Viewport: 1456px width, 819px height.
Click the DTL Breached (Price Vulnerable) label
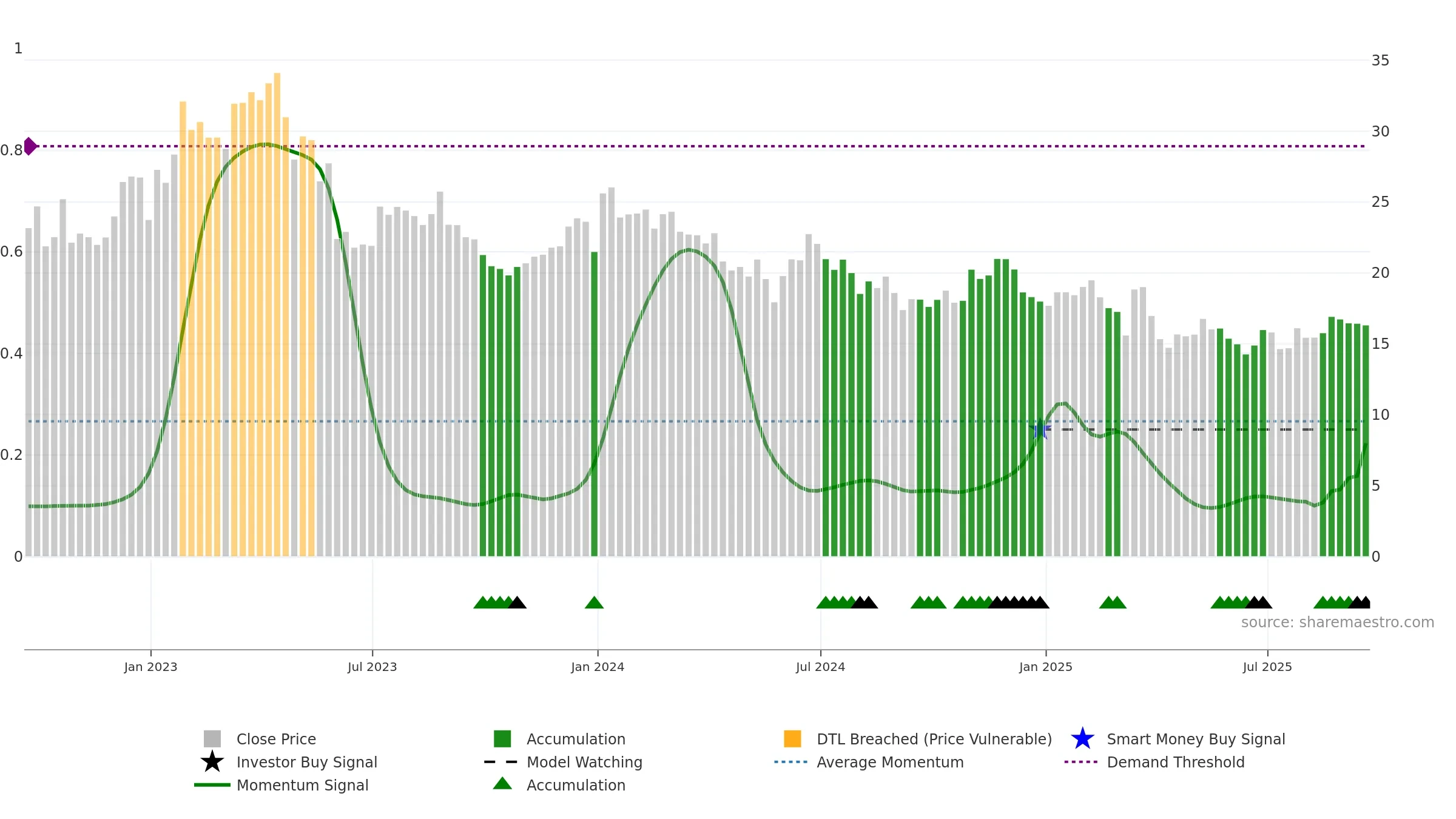point(934,739)
